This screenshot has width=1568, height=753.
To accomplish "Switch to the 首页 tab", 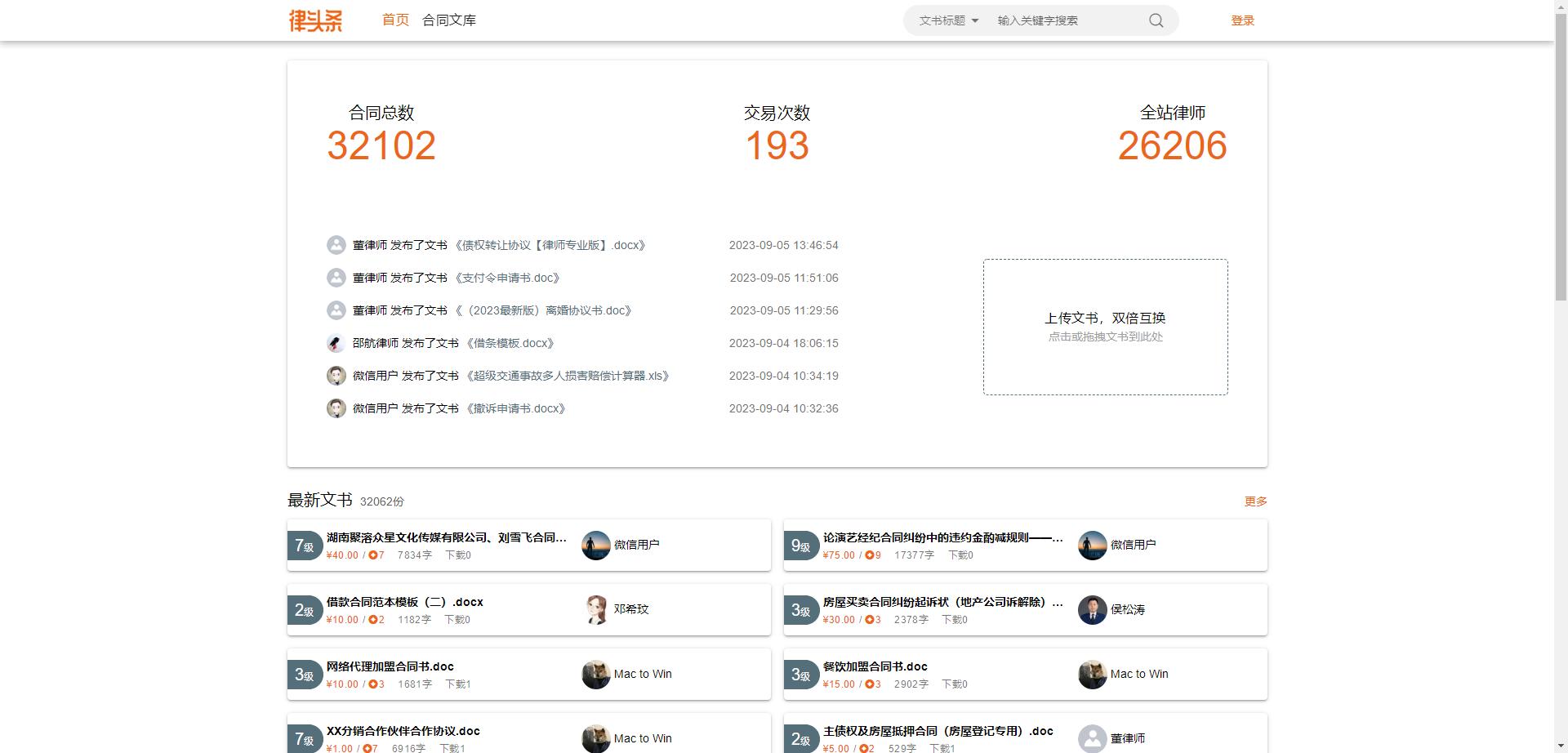I will [x=394, y=20].
